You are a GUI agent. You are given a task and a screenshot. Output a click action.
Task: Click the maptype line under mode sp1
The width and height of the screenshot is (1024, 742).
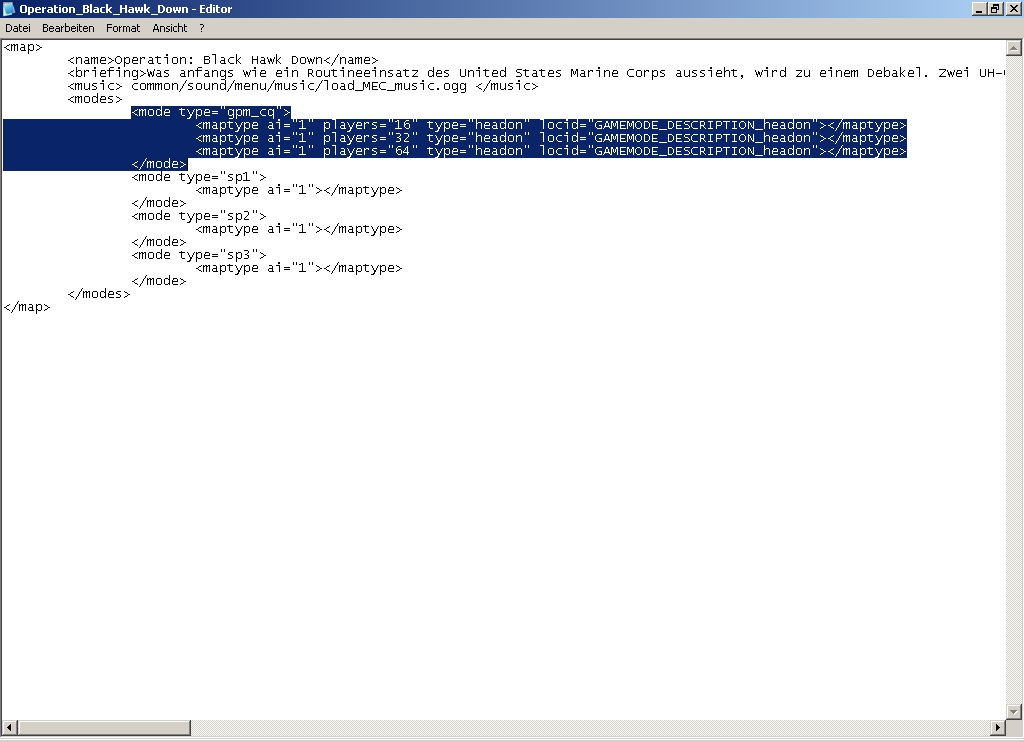point(299,191)
